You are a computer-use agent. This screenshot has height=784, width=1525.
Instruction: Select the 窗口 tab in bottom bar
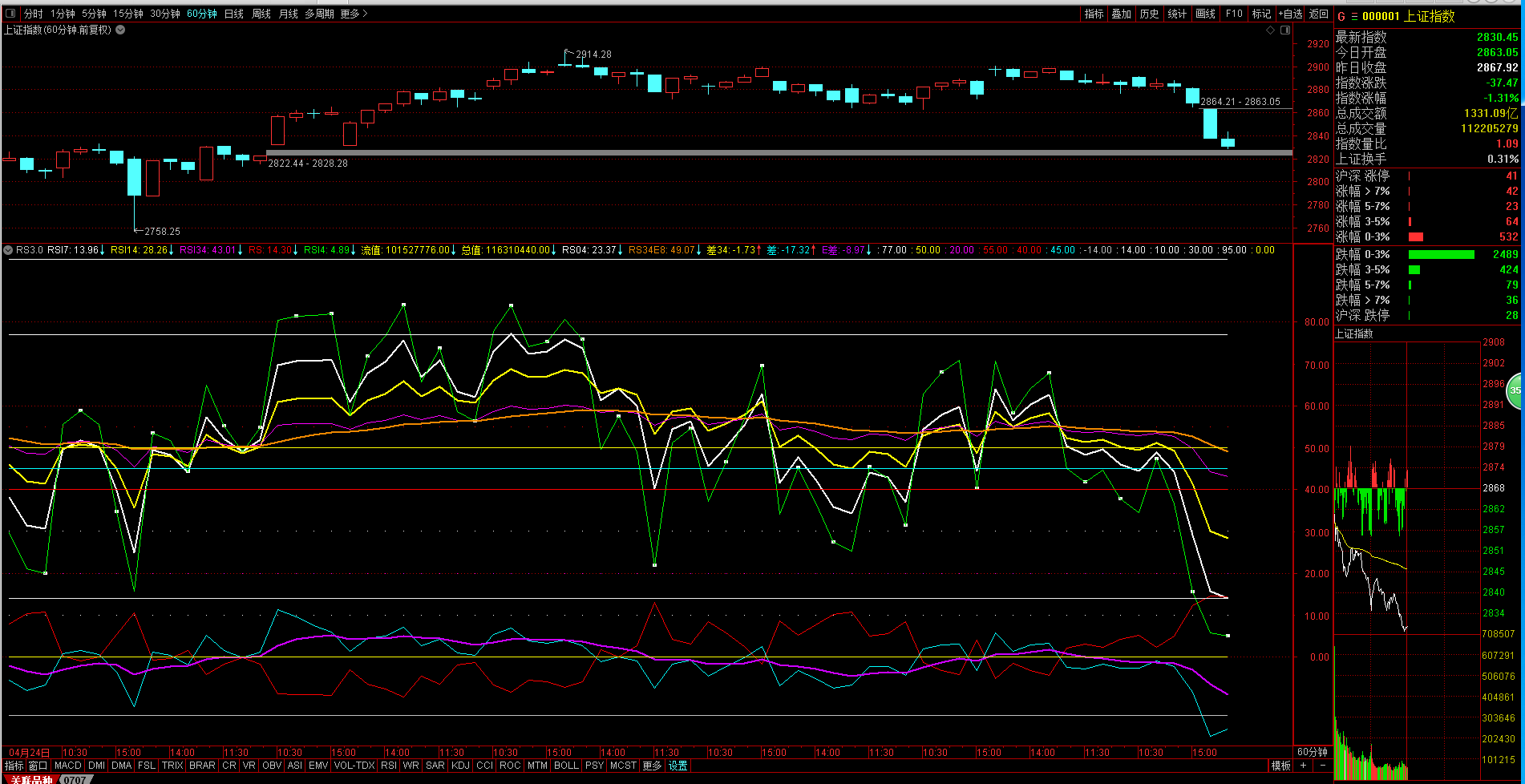click(38, 766)
